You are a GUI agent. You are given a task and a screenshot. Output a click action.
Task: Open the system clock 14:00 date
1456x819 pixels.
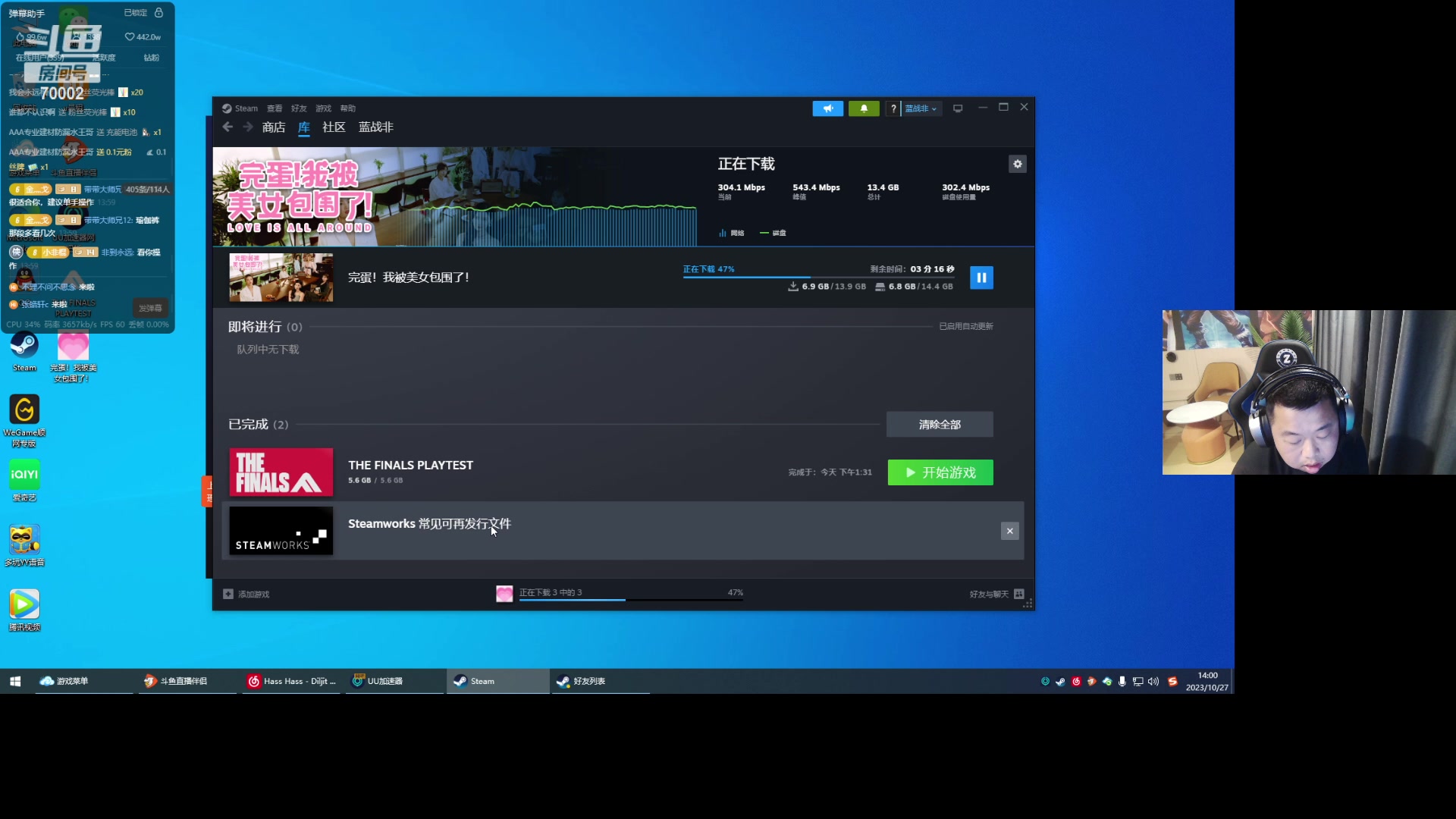[1207, 682]
